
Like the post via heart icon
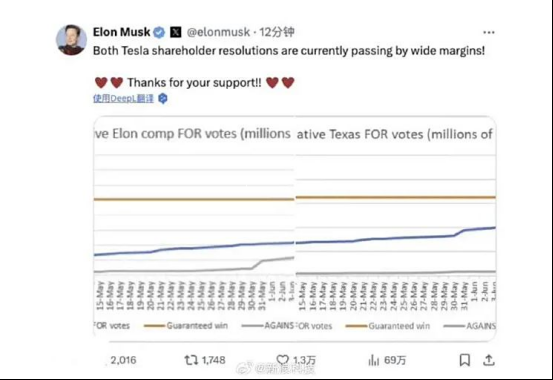[x=282, y=360]
